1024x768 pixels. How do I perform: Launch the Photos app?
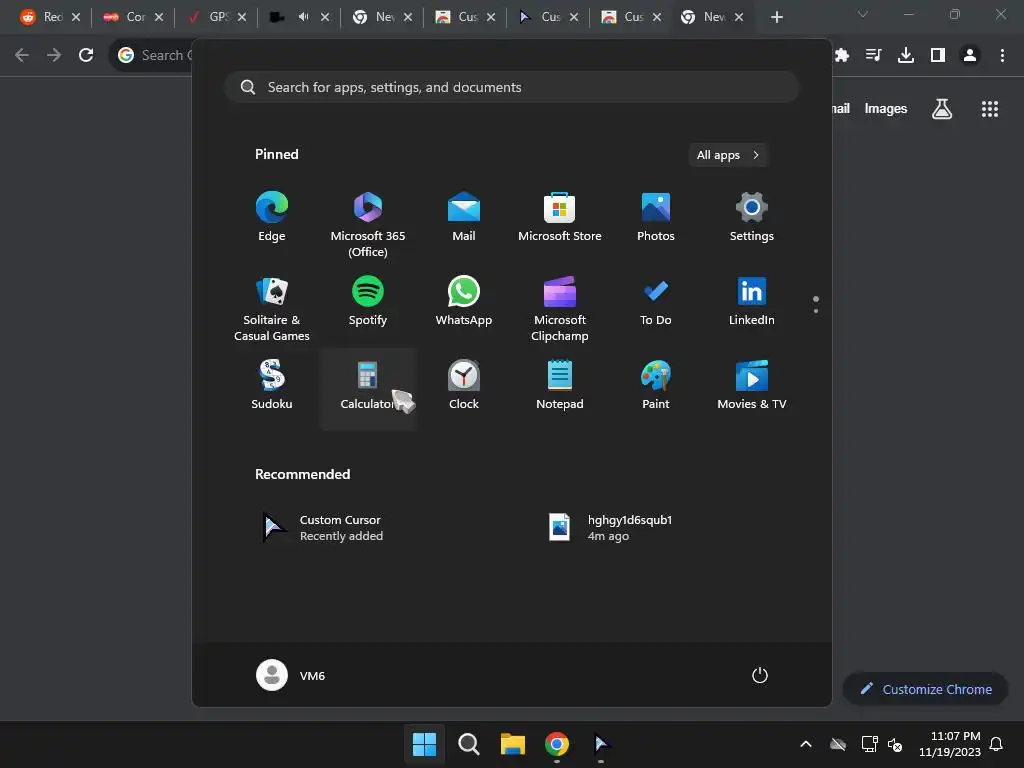tap(656, 218)
